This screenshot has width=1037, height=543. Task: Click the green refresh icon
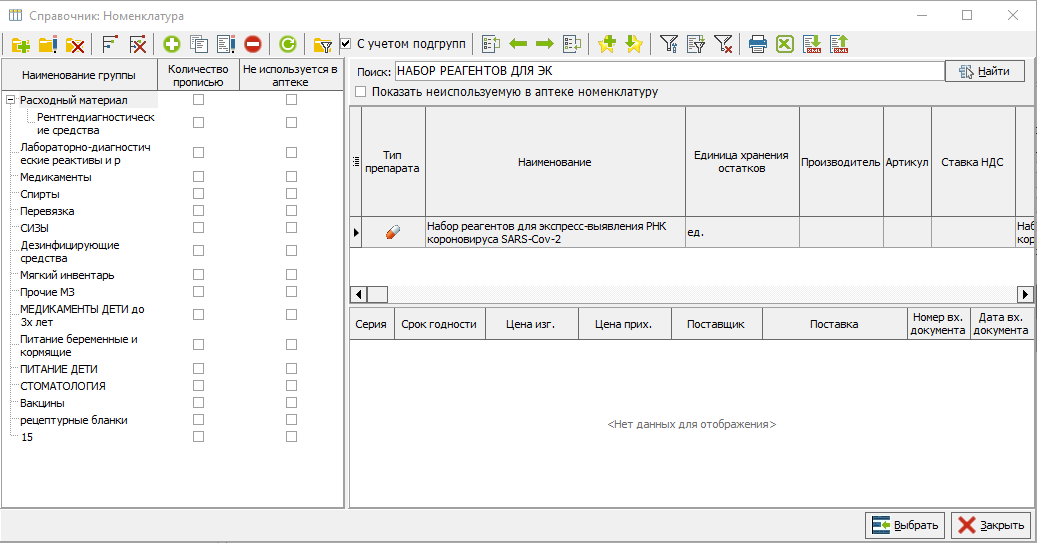(287, 44)
